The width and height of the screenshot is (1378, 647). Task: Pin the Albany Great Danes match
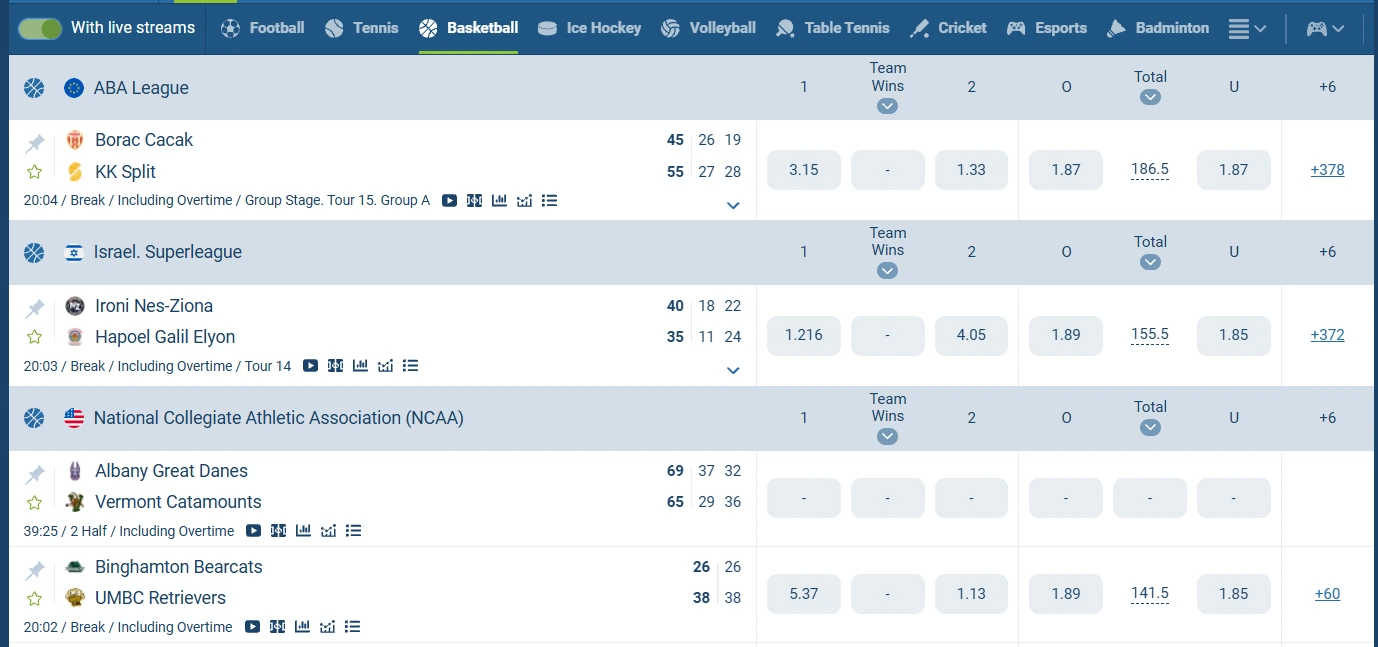35,475
